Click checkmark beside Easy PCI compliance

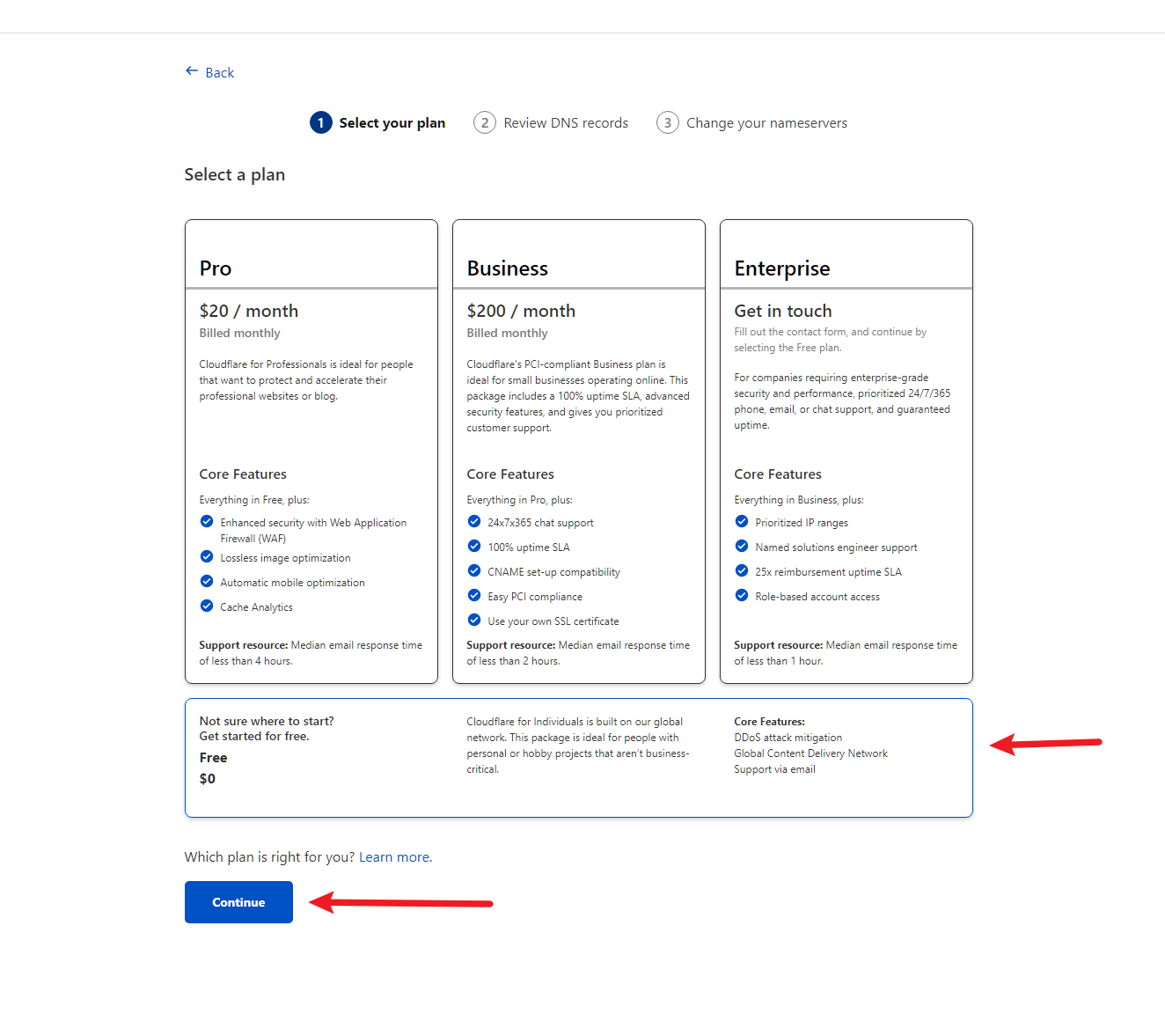474,595
